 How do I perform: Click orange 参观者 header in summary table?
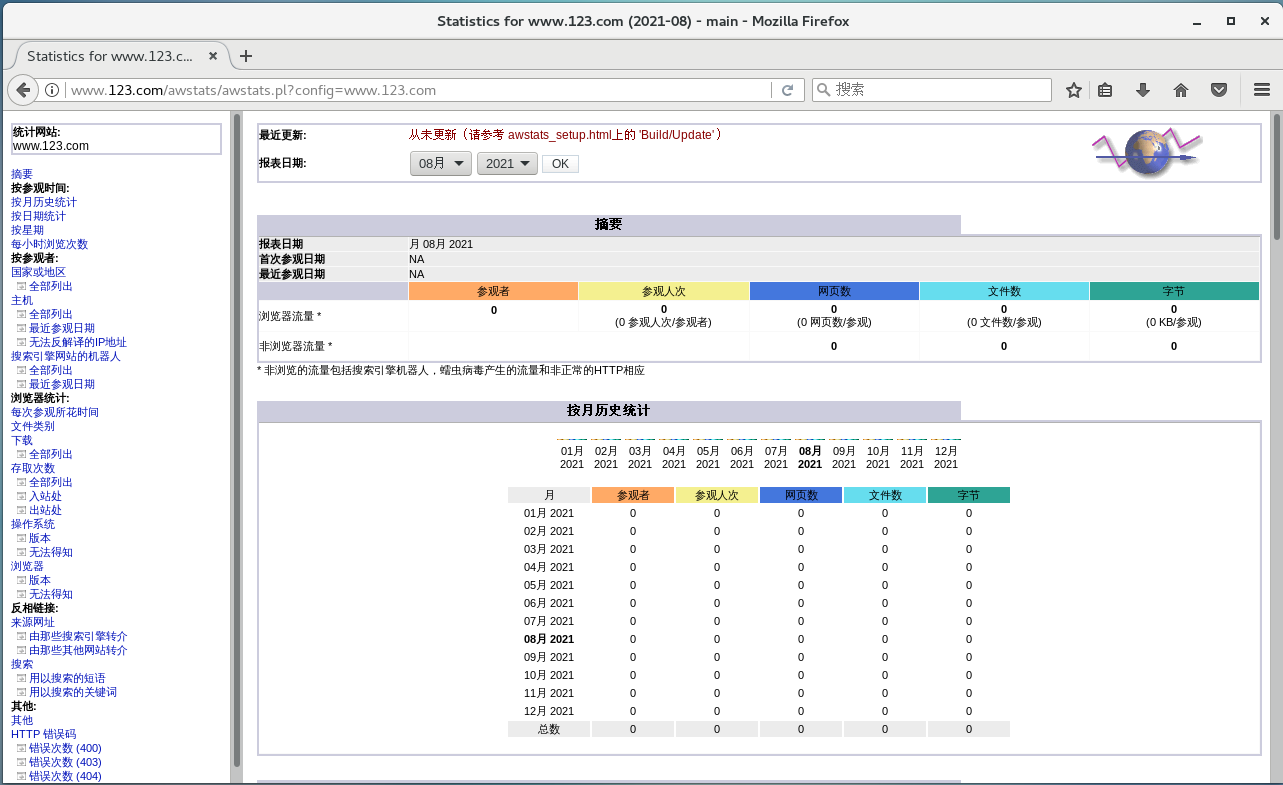click(x=493, y=291)
